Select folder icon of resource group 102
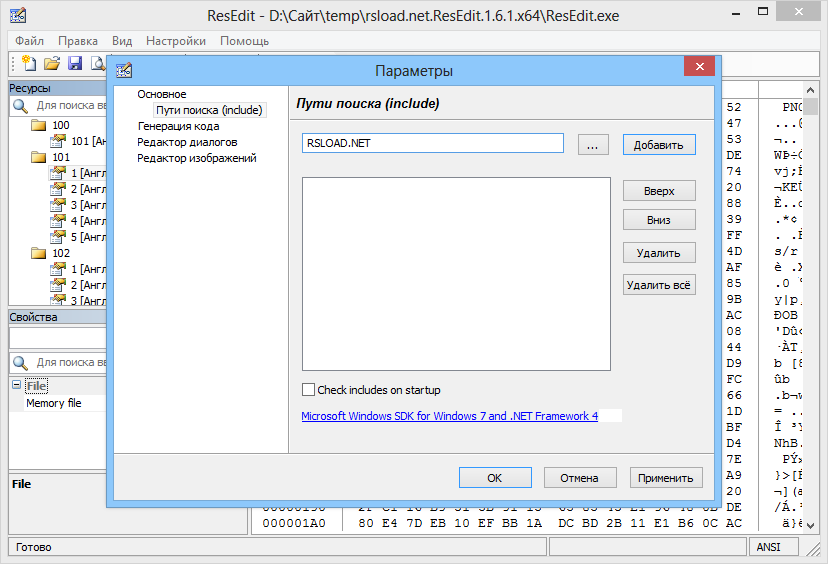 pyautogui.click(x=39, y=253)
